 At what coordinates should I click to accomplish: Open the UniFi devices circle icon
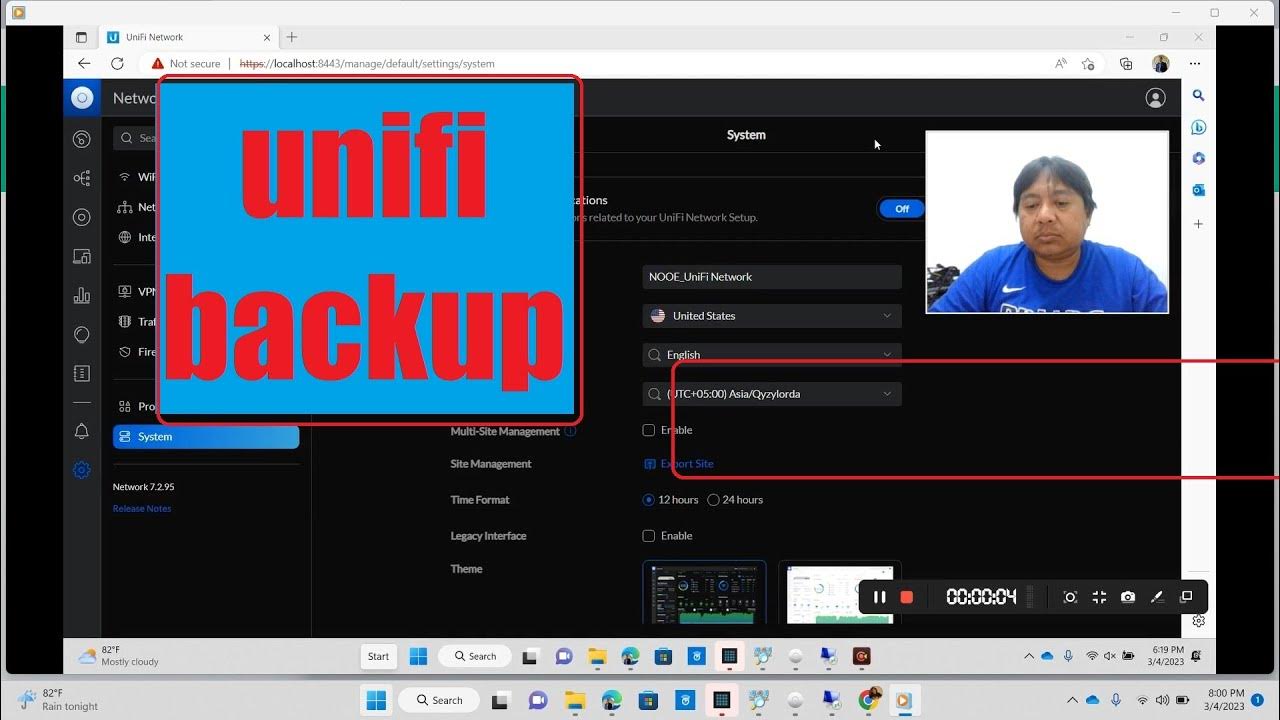click(x=82, y=217)
